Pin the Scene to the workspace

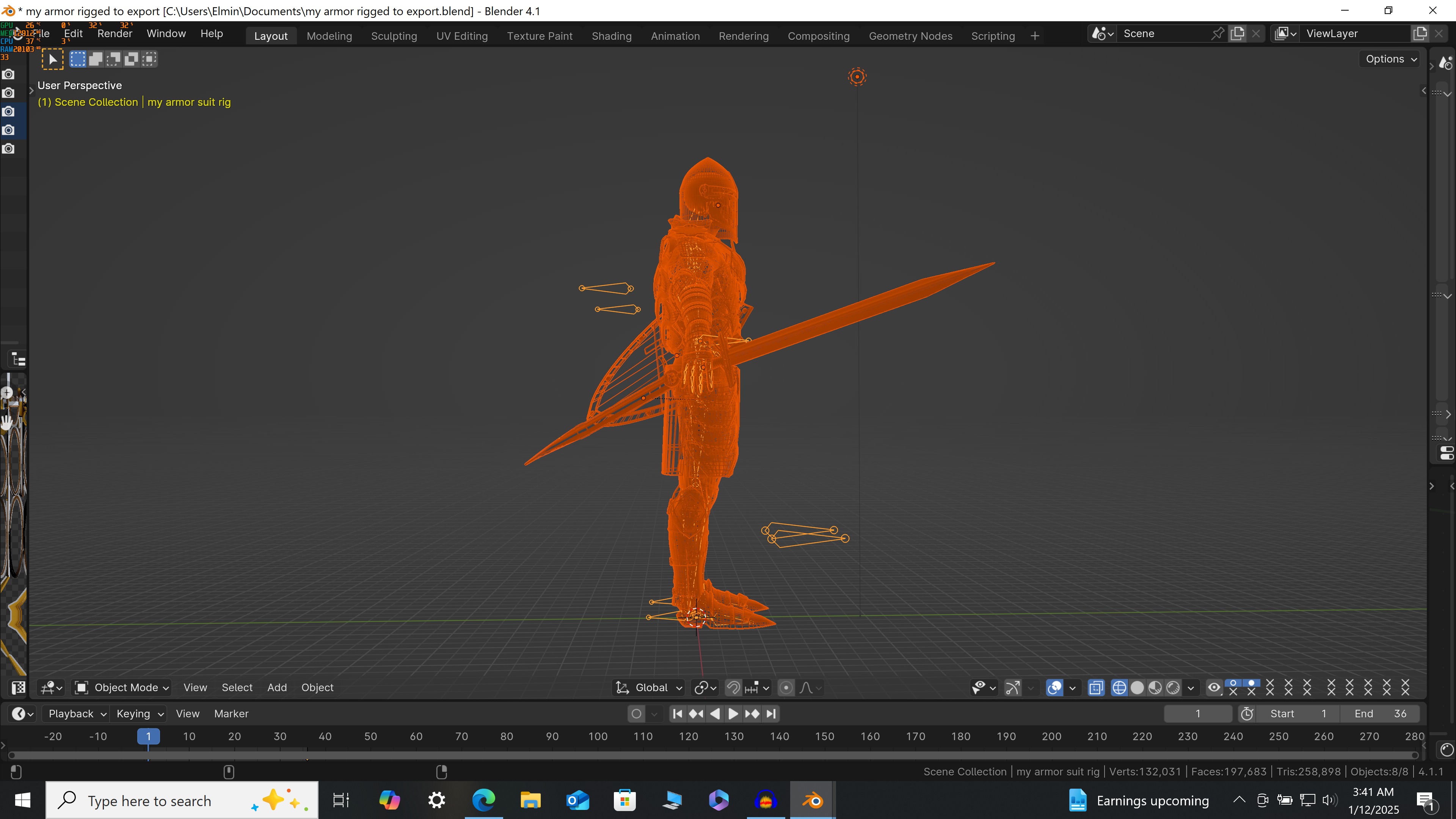1218,33
